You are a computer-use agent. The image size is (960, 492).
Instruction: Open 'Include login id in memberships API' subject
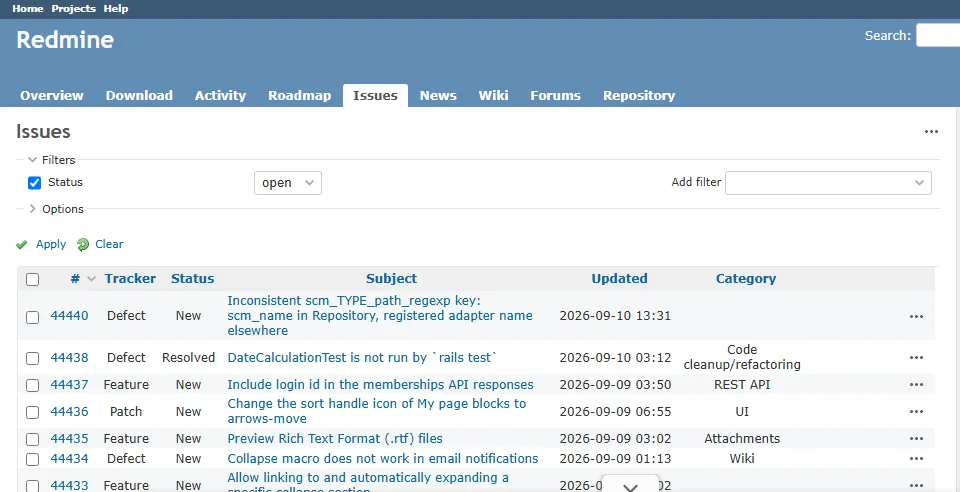[x=380, y=384]
